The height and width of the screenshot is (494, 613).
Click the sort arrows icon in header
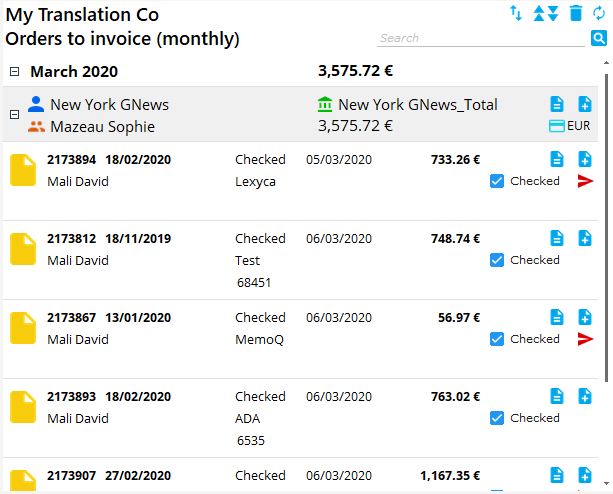pos(516,13)
